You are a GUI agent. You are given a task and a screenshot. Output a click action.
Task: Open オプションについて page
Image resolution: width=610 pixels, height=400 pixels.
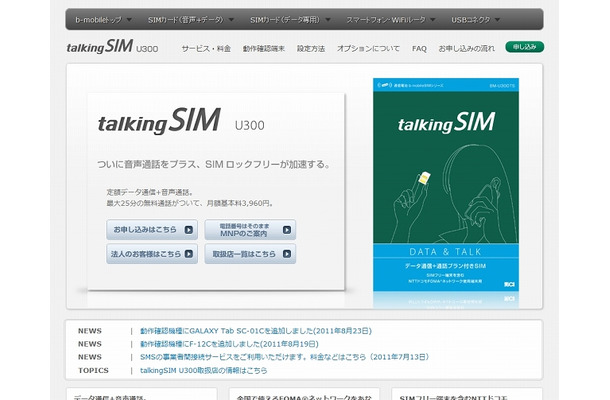coord(368,49)
